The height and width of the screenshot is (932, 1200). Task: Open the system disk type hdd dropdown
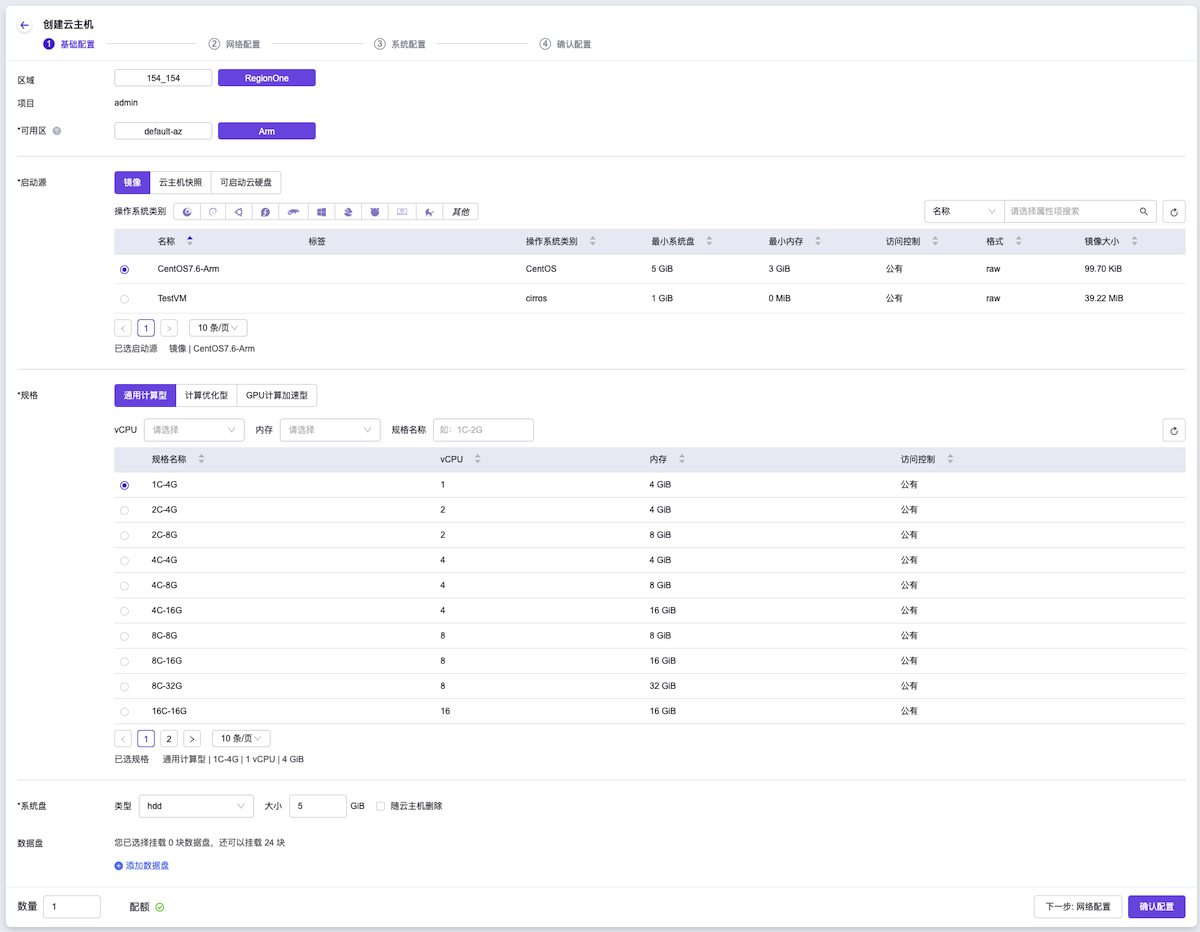[x=196, y=806]
